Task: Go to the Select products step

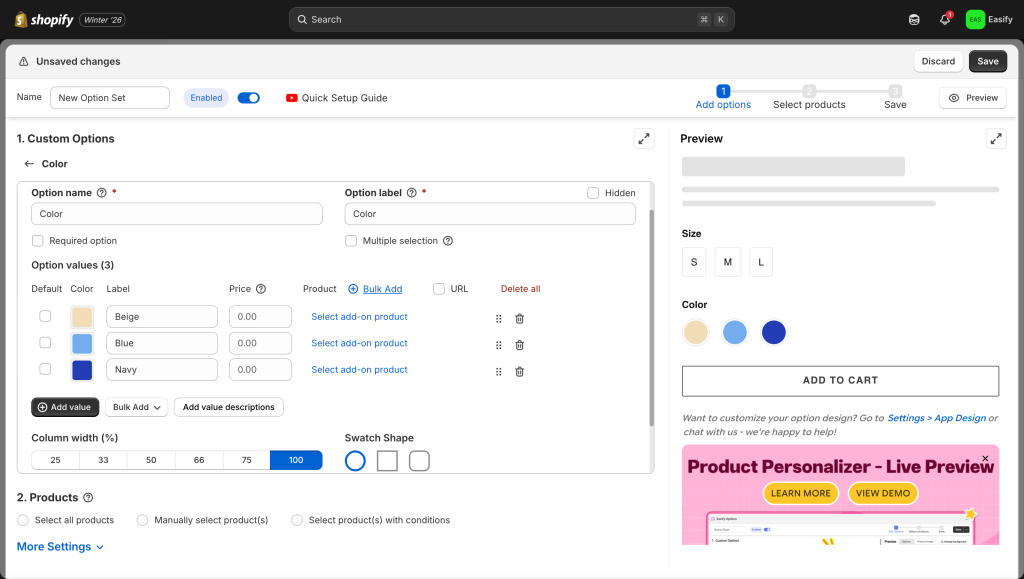Action: tap(809, 97)
